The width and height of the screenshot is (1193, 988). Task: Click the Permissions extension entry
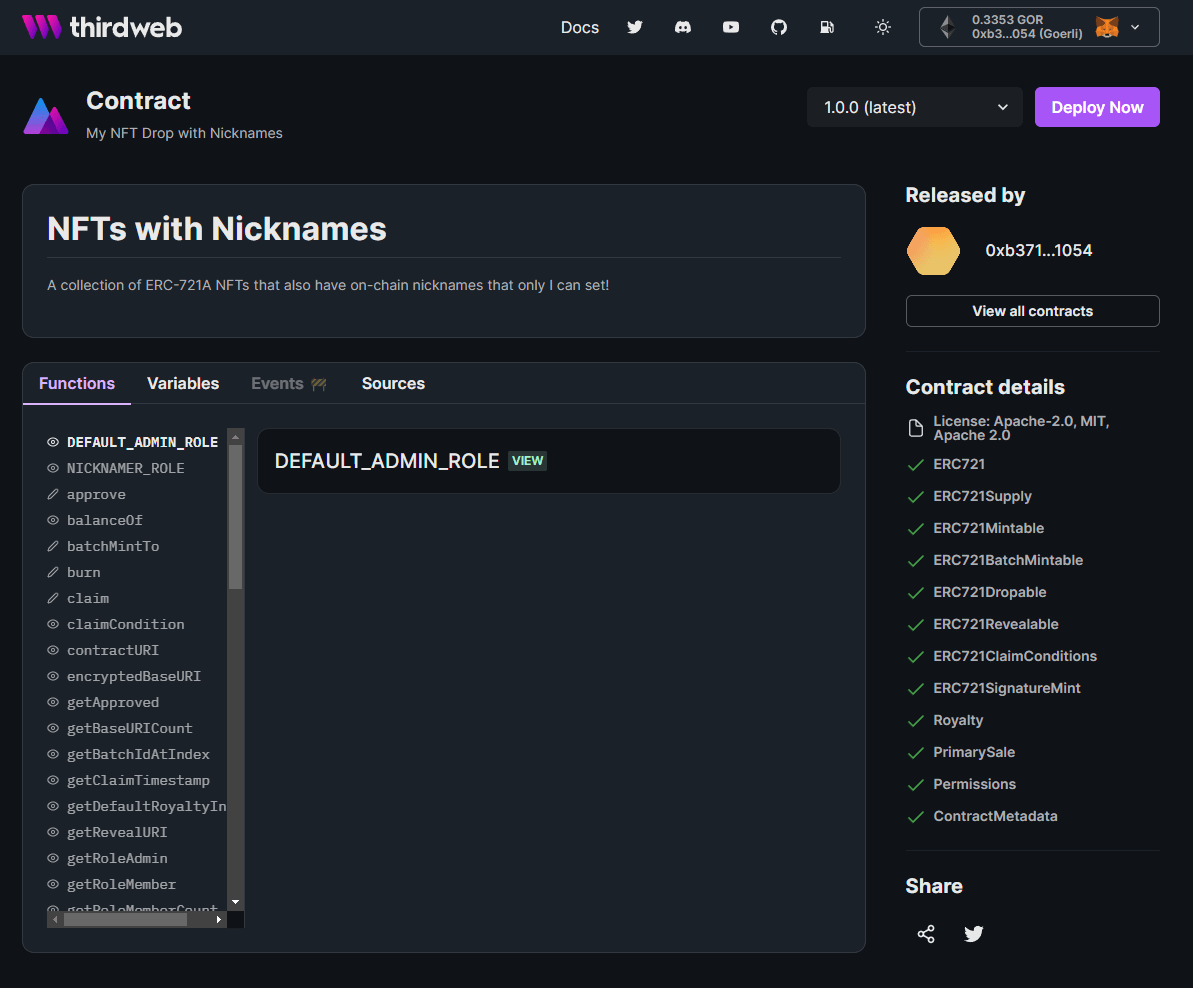962,783
